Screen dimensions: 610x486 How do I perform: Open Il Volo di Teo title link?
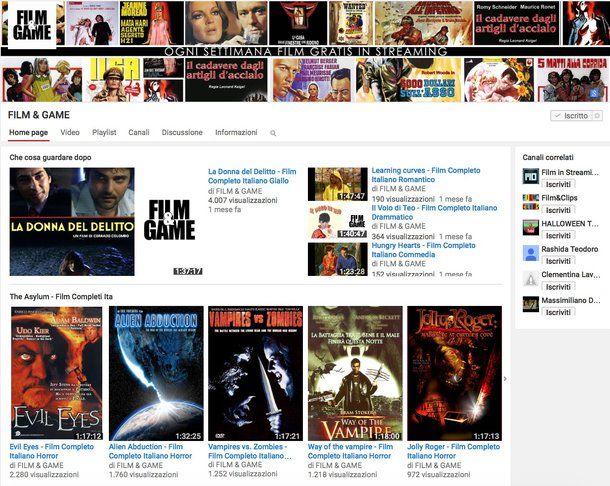click(434, 212)
